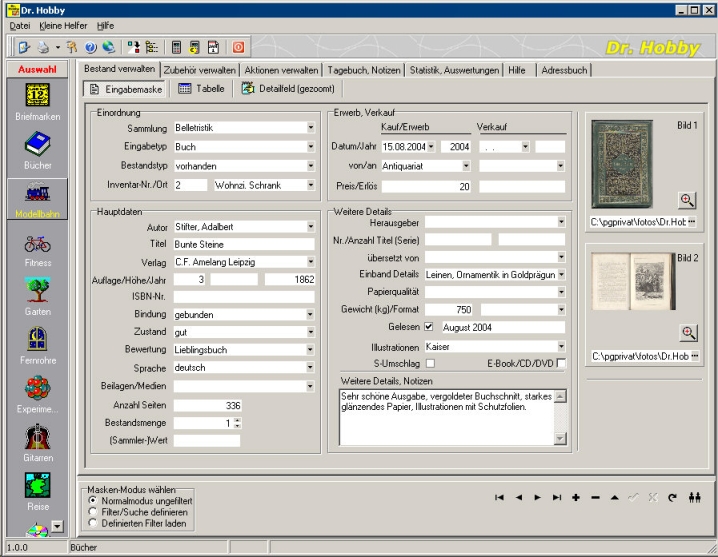Zoom Bild 1 with magnifier icon
The height and width of the screenshot is (557, 718).
[x=688, y=200]
